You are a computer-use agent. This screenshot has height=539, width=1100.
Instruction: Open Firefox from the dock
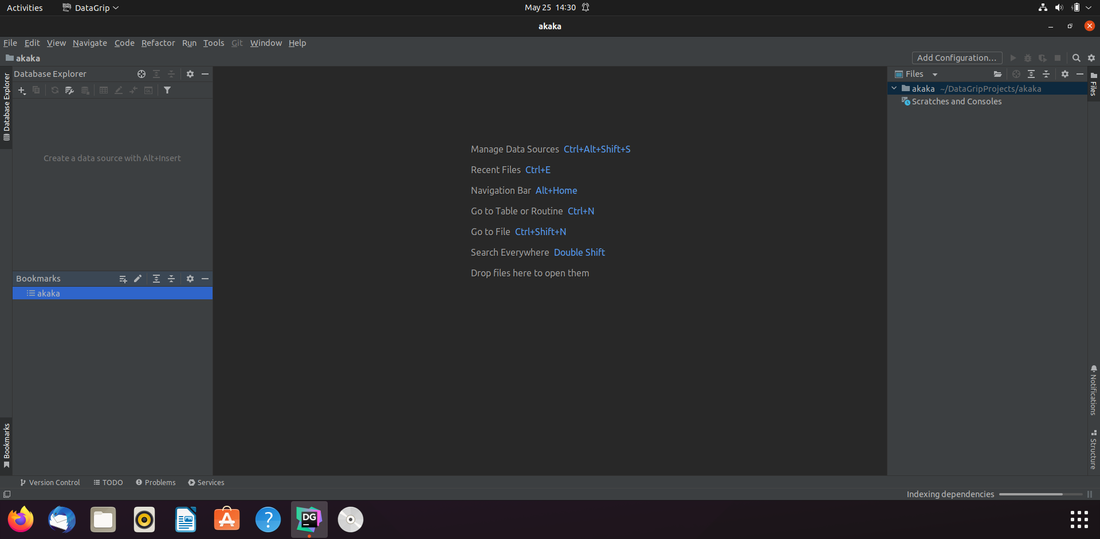[20, 519]
